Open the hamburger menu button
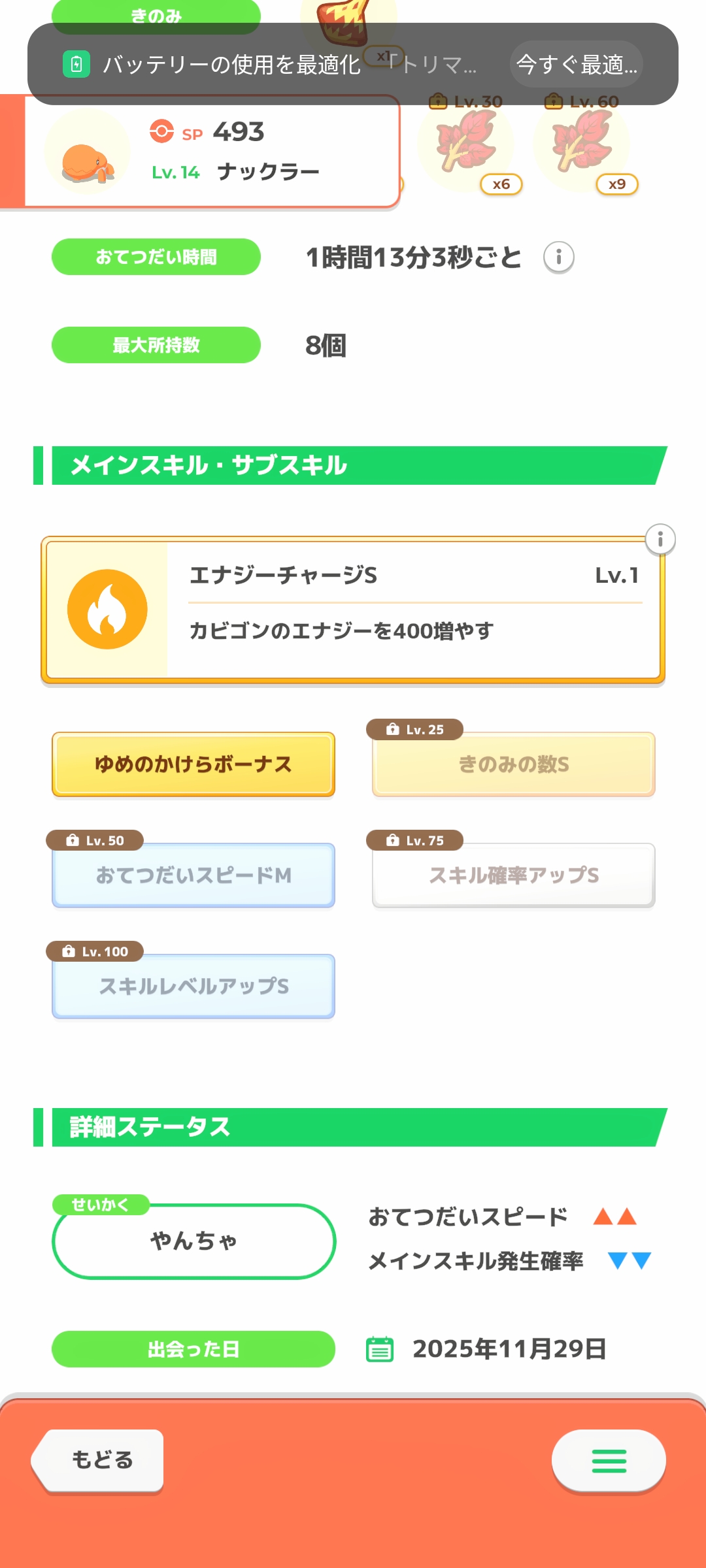Viewport: 706px width, 1568px height. 609,1461
